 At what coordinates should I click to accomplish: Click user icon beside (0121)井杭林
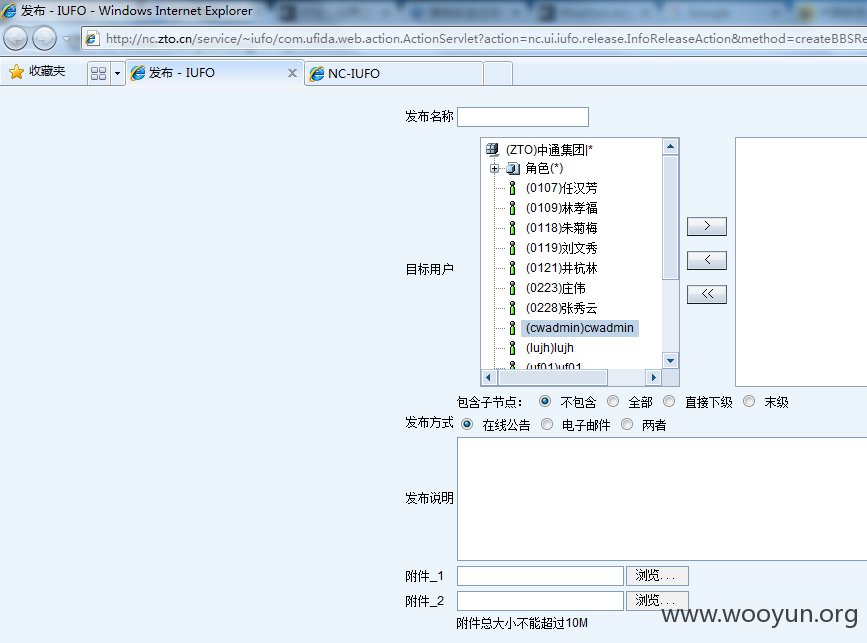tap(513, 268)
